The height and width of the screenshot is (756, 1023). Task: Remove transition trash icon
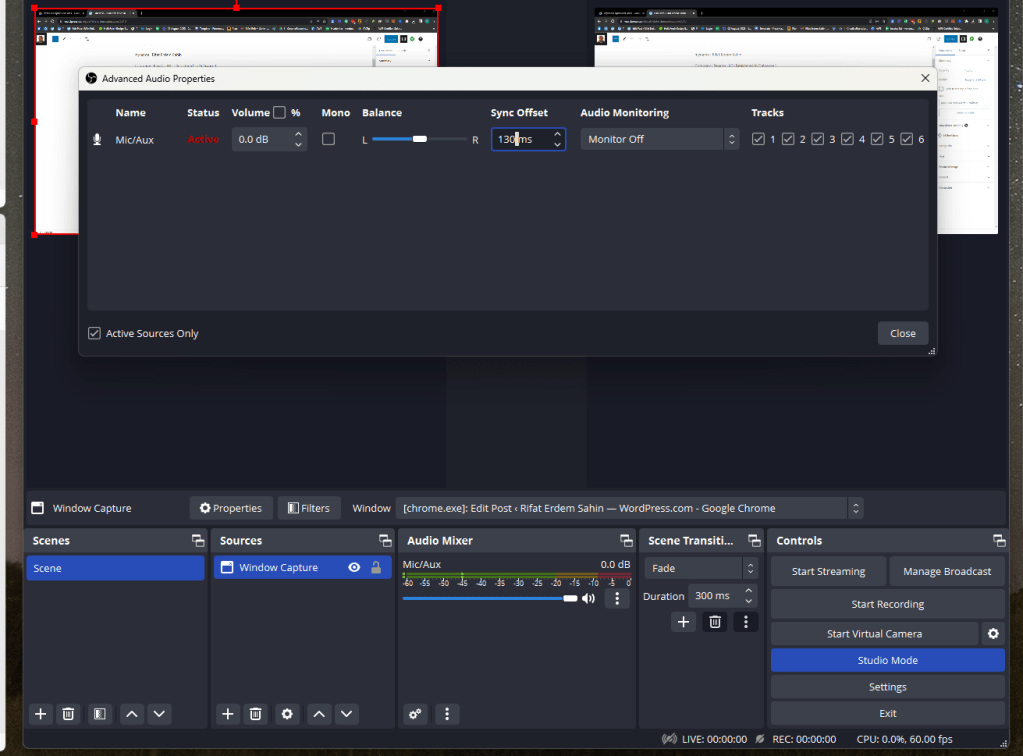pos(715,622)
